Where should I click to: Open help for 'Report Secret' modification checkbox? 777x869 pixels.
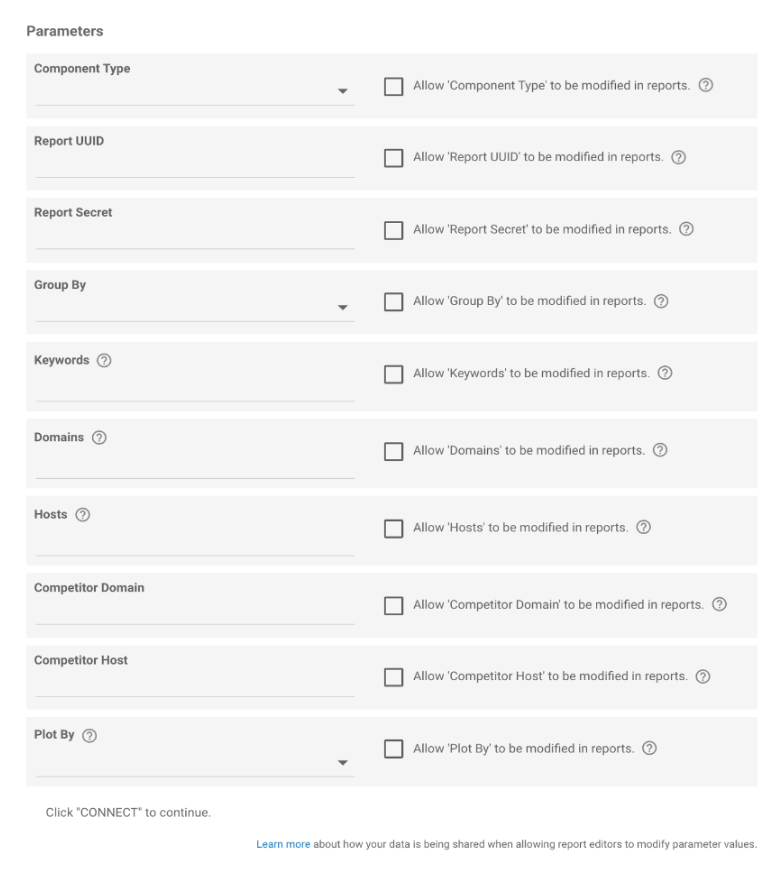686,229
